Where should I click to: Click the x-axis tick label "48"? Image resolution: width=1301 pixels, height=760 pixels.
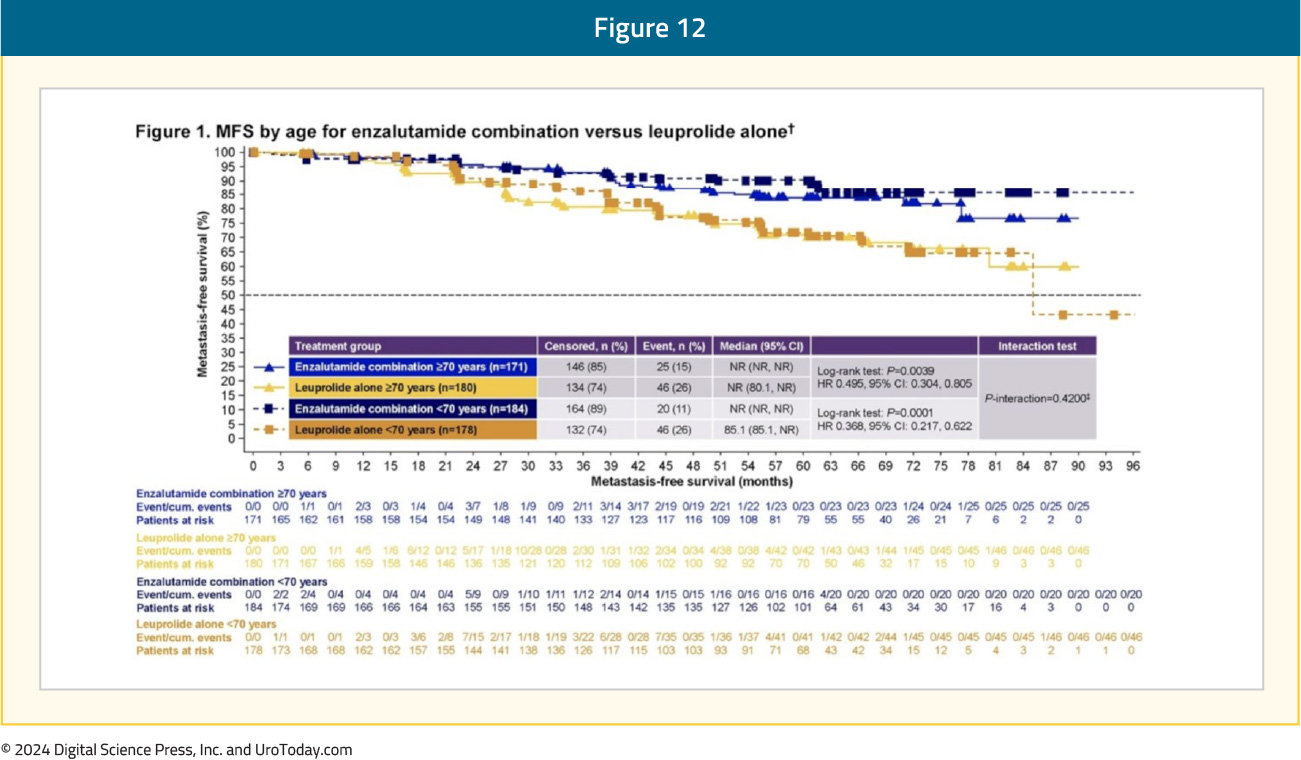click(x=693, y=466)
